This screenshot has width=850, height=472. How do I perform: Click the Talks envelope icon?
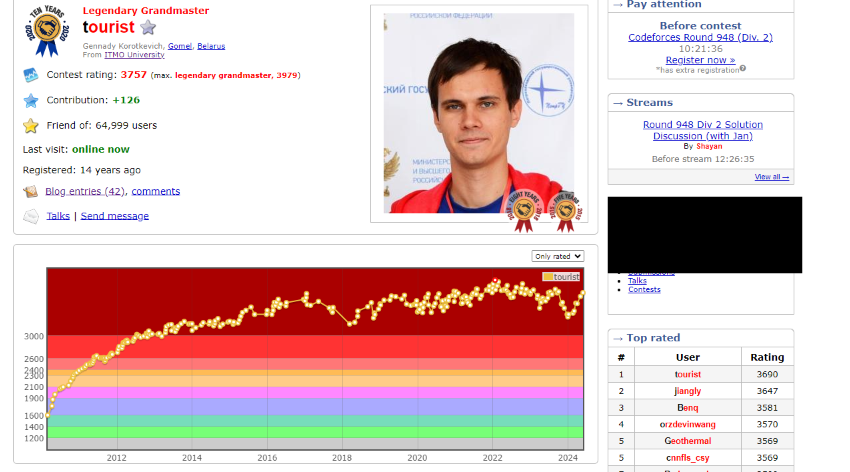(31, 216)
